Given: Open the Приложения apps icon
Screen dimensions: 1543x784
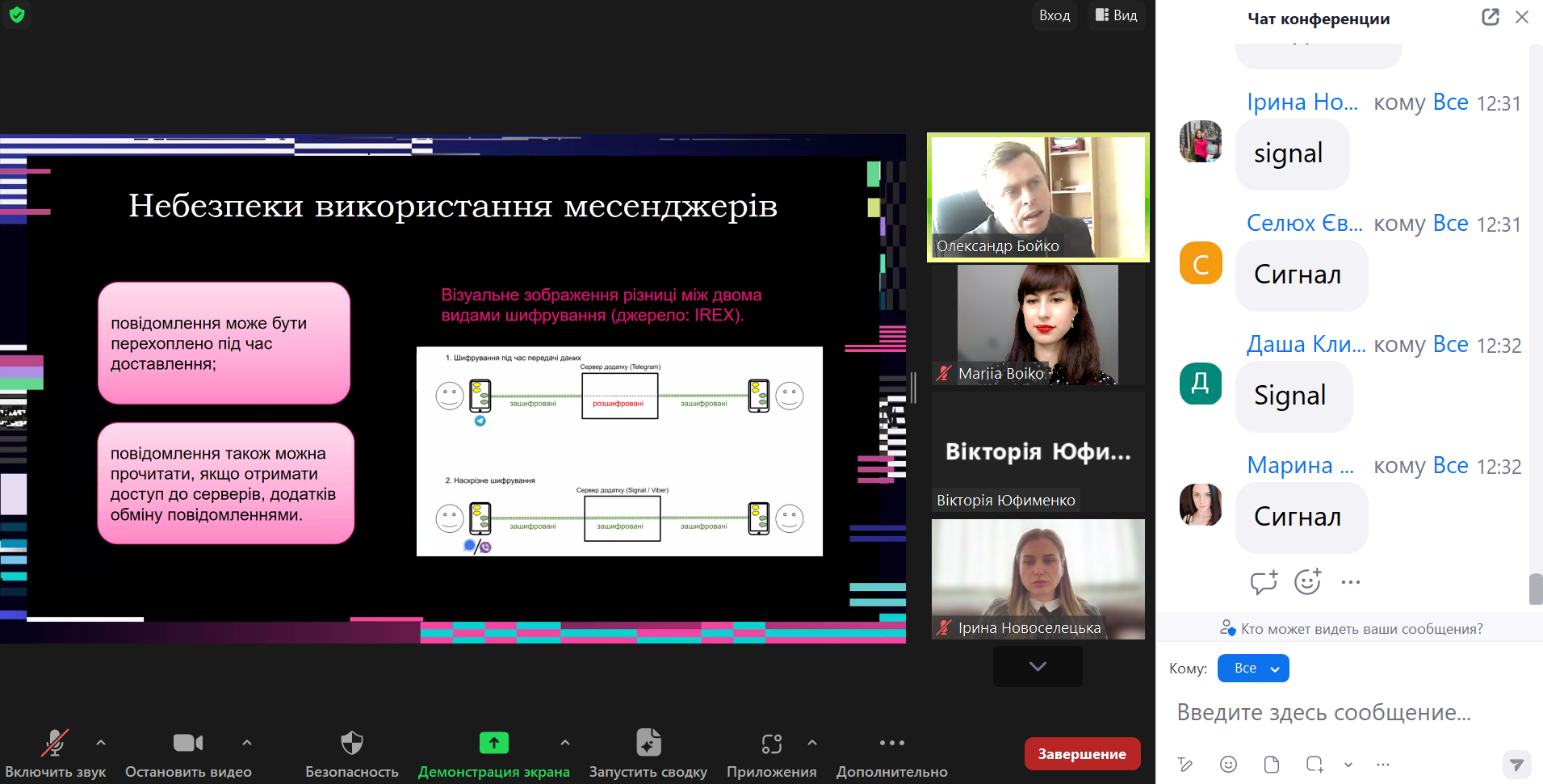Looking at the screenshot, I should point(771,743).
